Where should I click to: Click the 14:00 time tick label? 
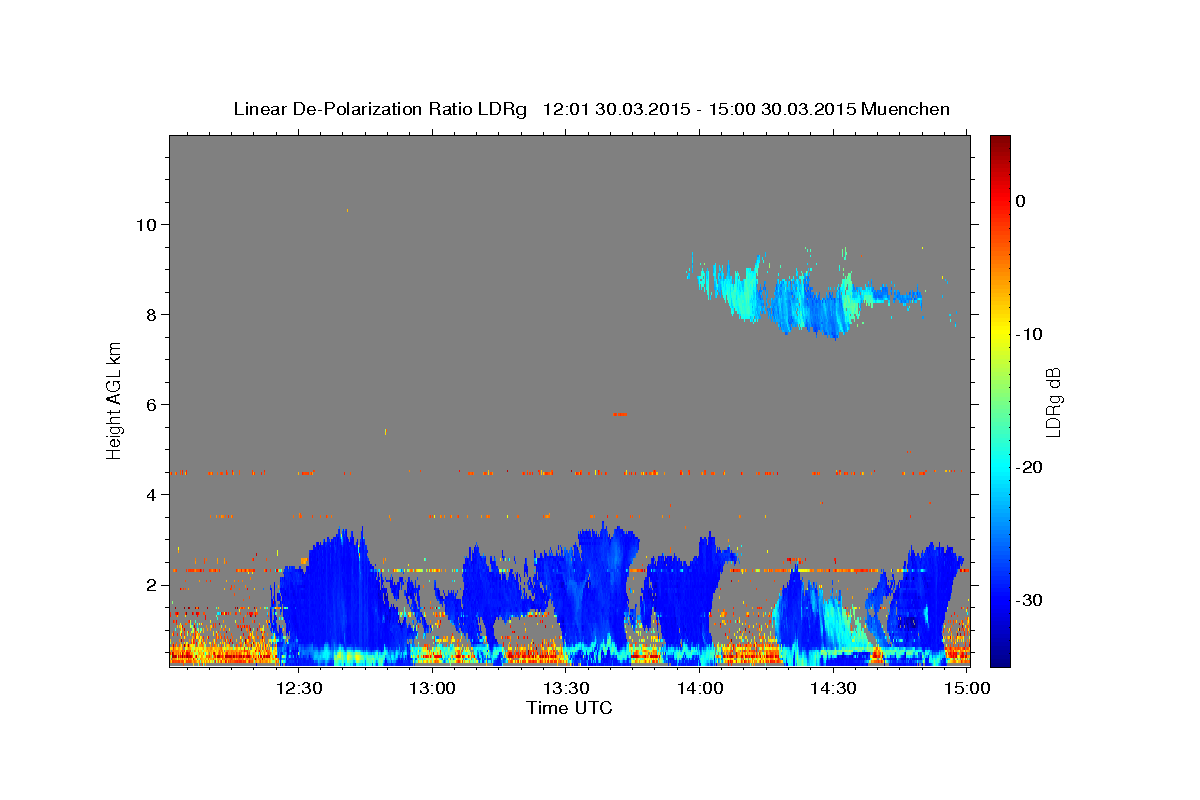[x=699, y=688]
